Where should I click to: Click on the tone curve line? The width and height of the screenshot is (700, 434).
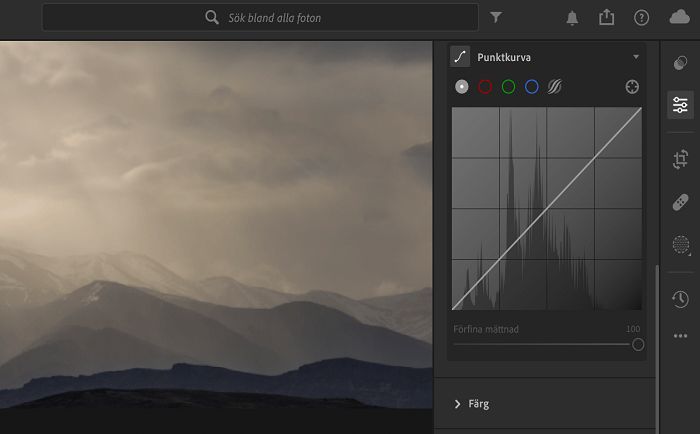point(547,209)
